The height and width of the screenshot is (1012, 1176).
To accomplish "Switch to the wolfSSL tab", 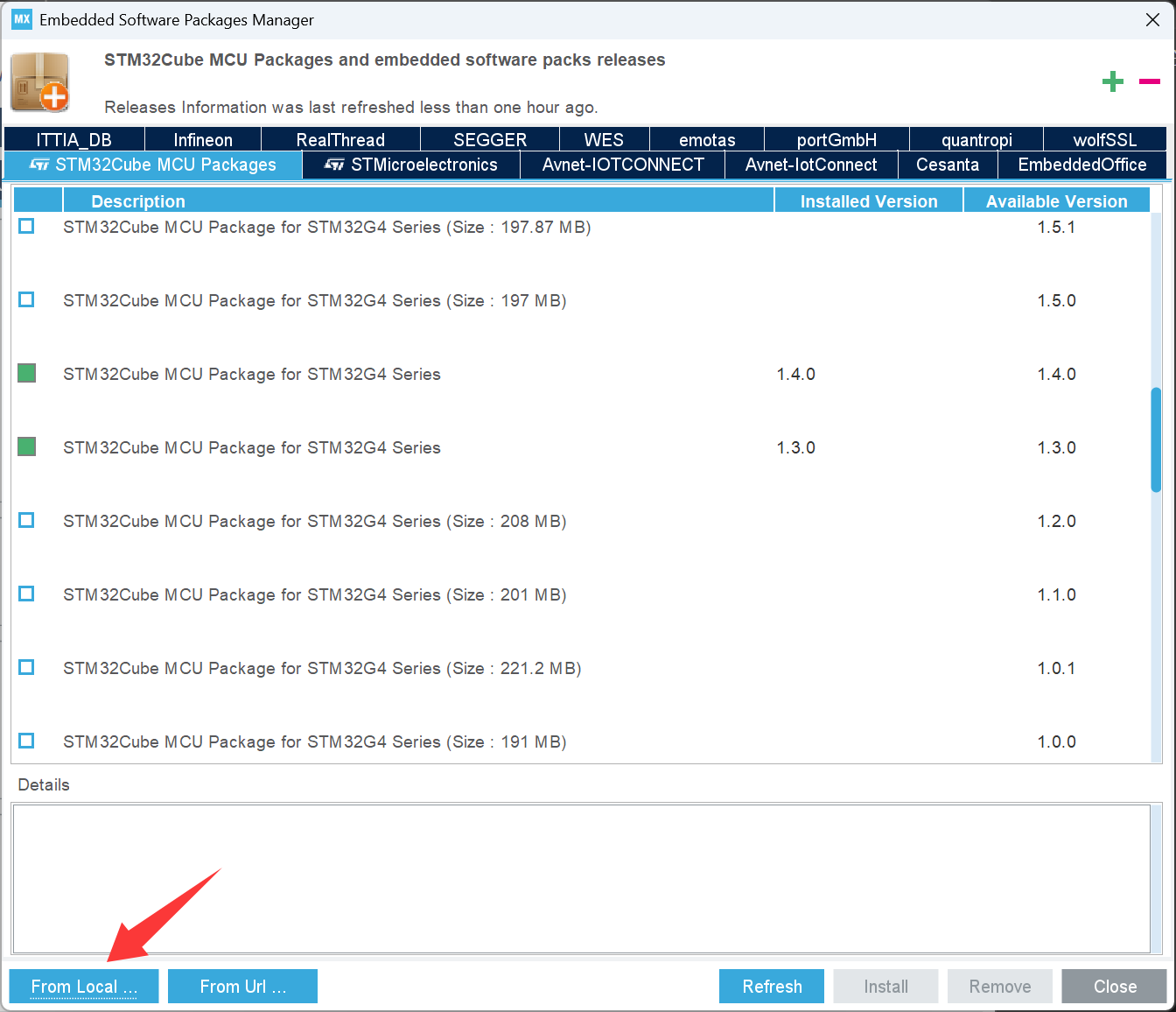I will point(1105,139).
